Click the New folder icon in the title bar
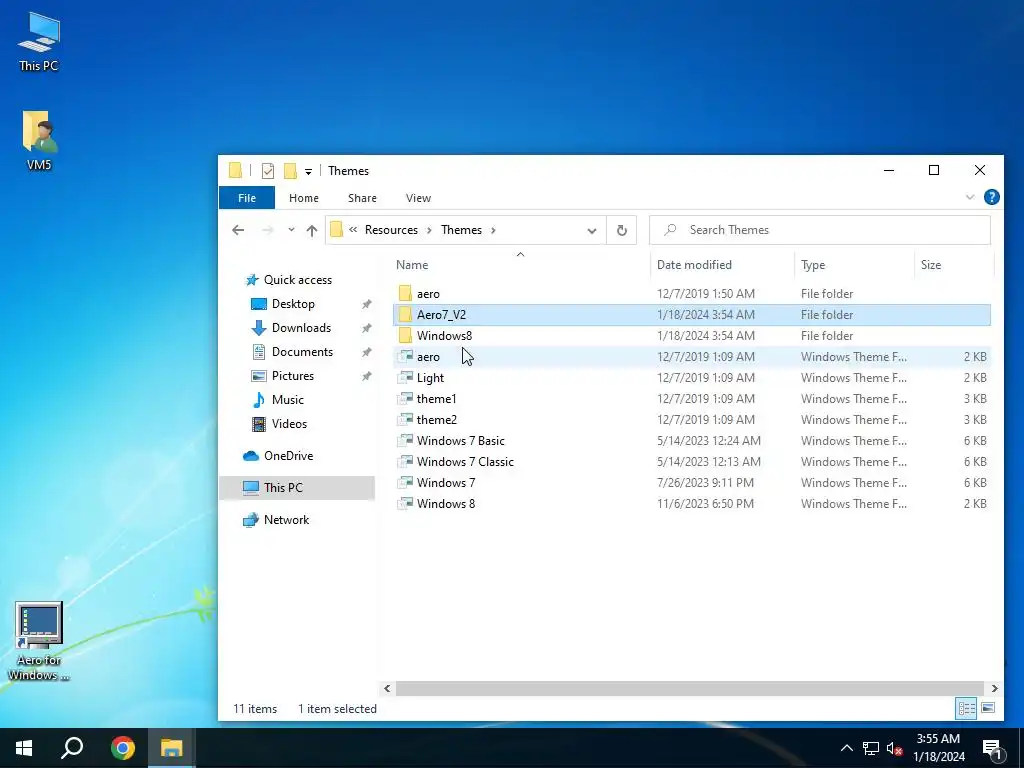Screen dimensions: 1024x768 (290, 171)
